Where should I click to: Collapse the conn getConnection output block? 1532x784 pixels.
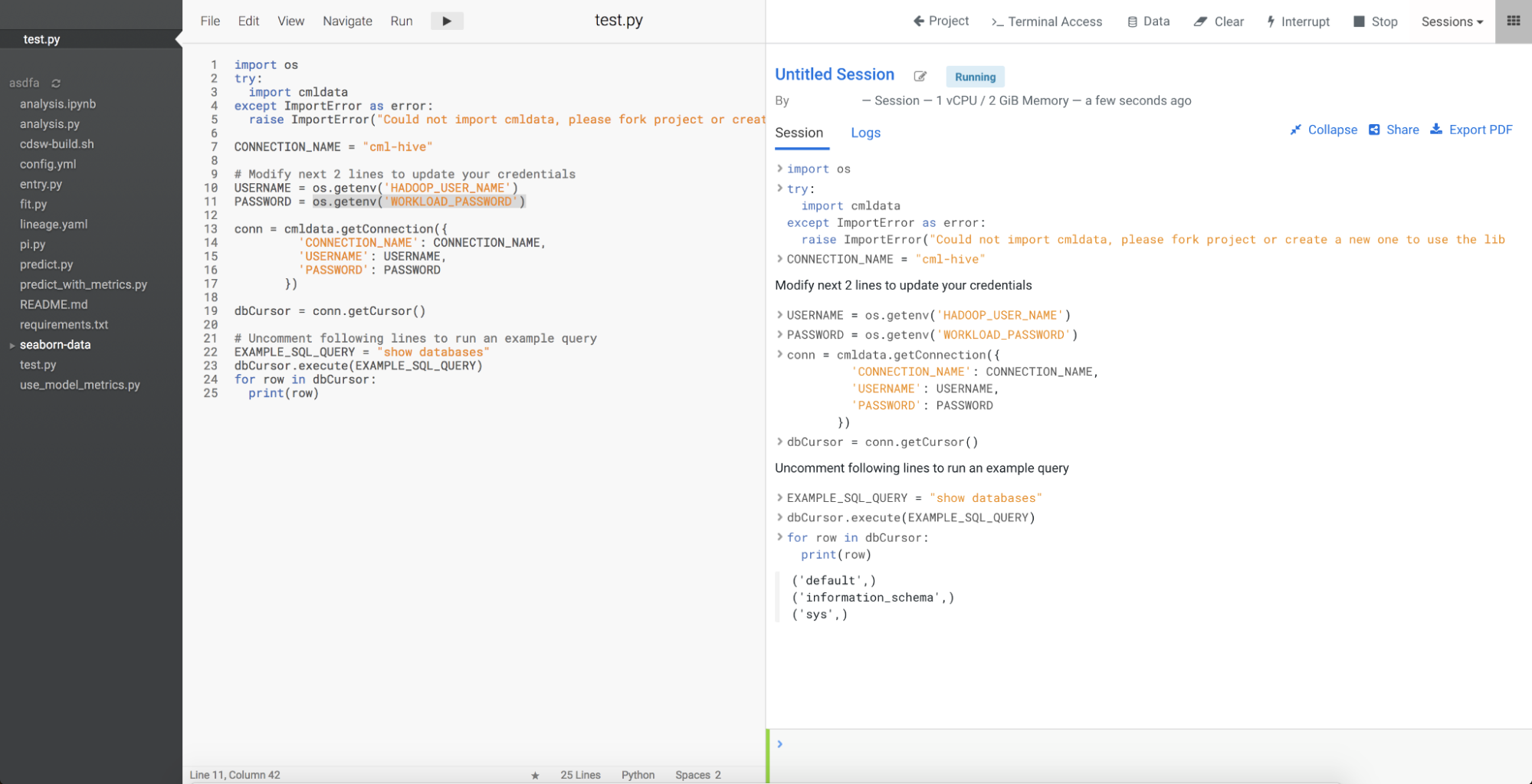[x=779, y=355]
